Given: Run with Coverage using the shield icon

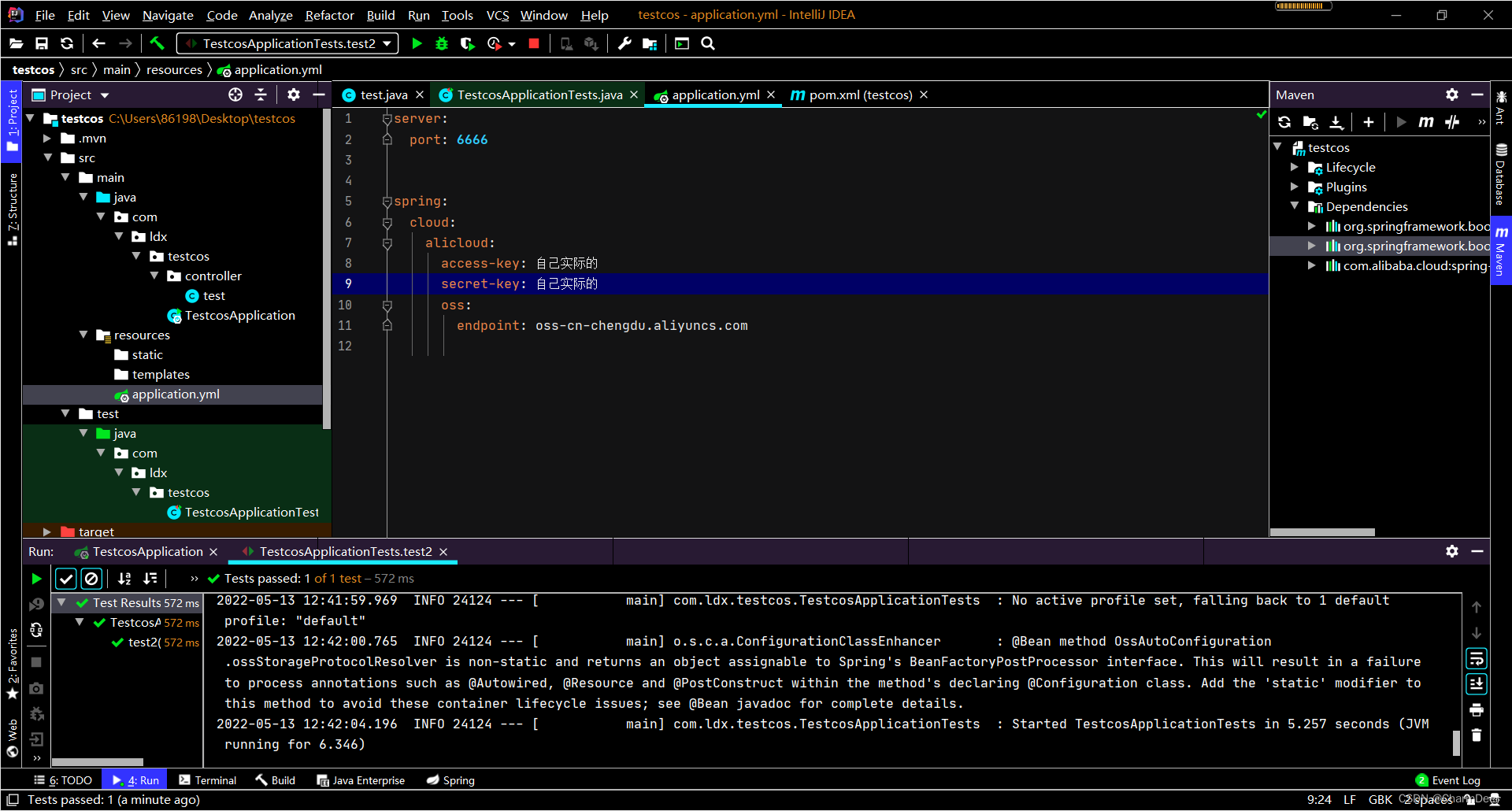Looking at the screenshot, I should coord(468,43).
